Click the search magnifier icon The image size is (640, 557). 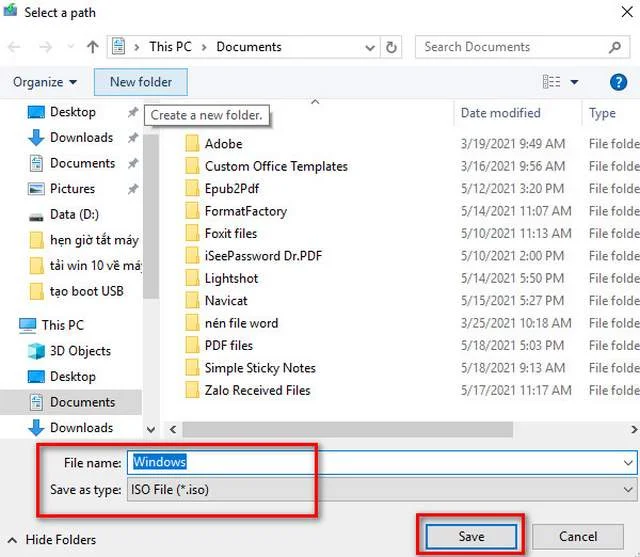pos(614,47)
